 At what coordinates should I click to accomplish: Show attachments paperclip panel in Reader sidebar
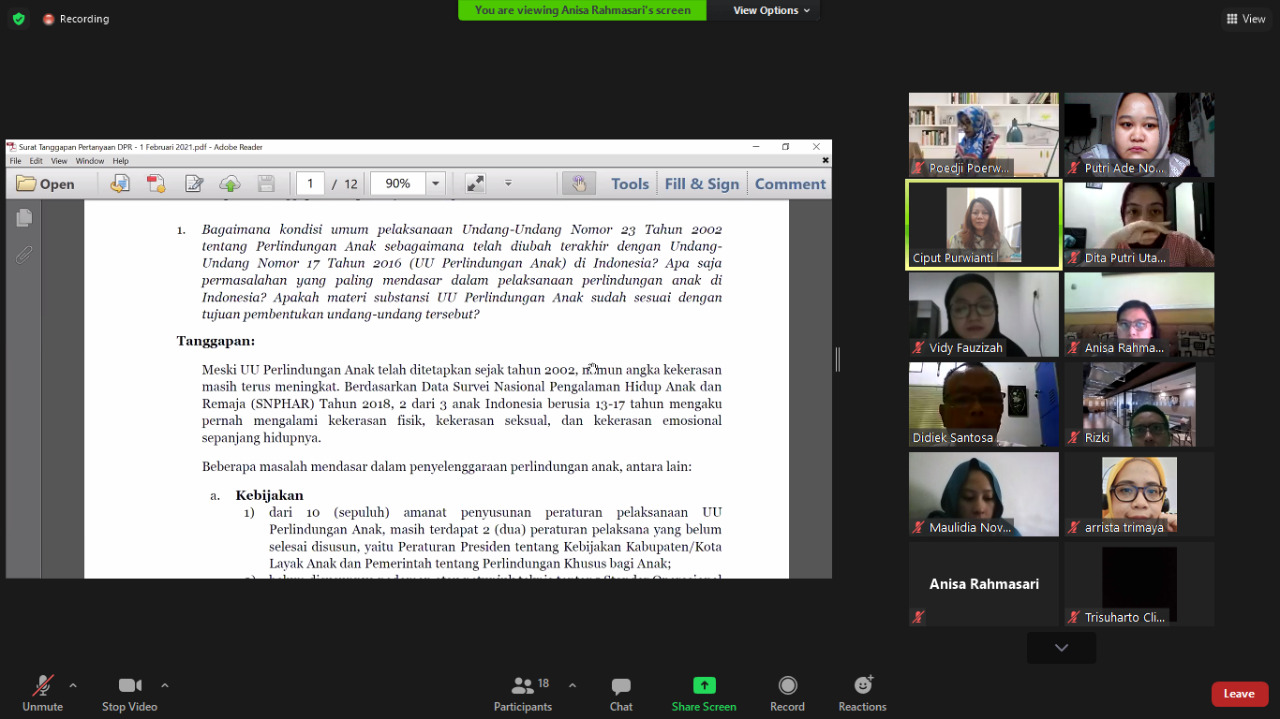click(x=24, y=255)
